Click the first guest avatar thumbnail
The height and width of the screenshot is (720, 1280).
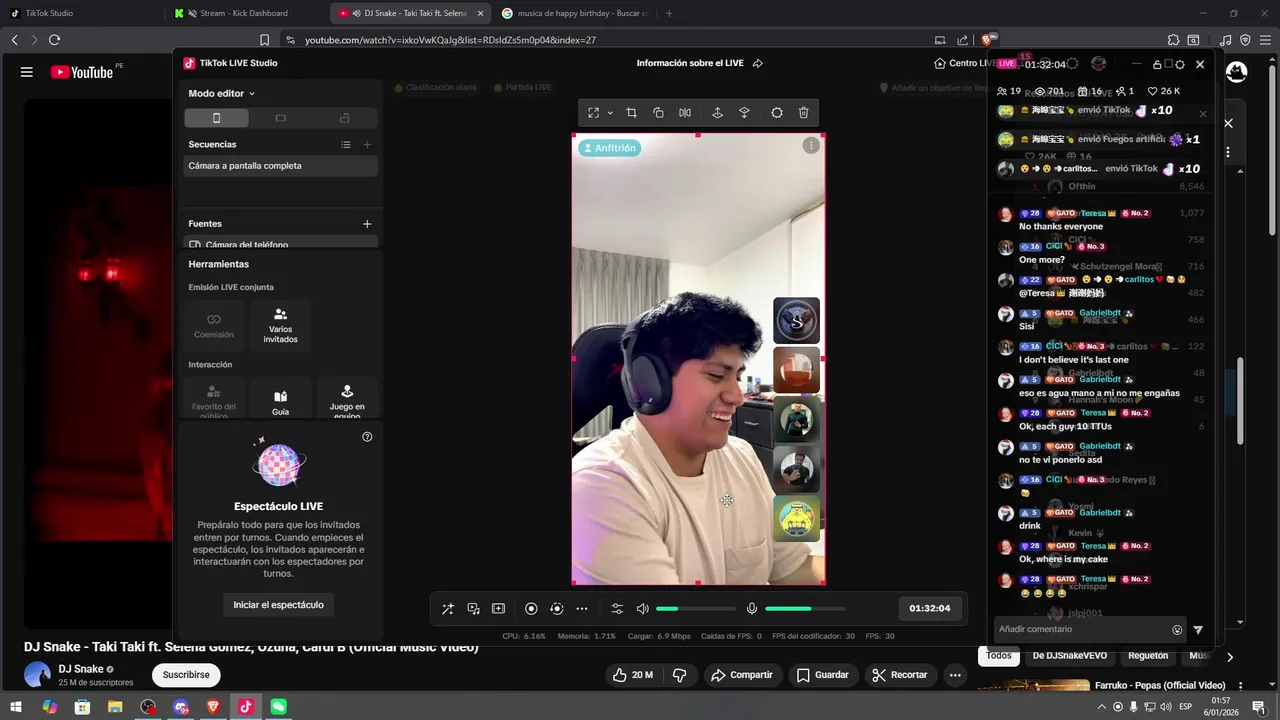796,321
